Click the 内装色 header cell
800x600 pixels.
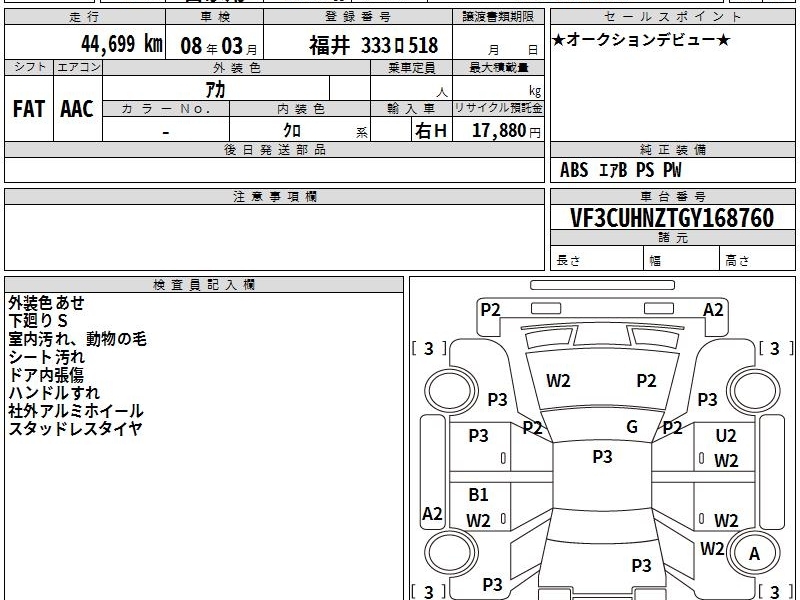tap(300, 109)
